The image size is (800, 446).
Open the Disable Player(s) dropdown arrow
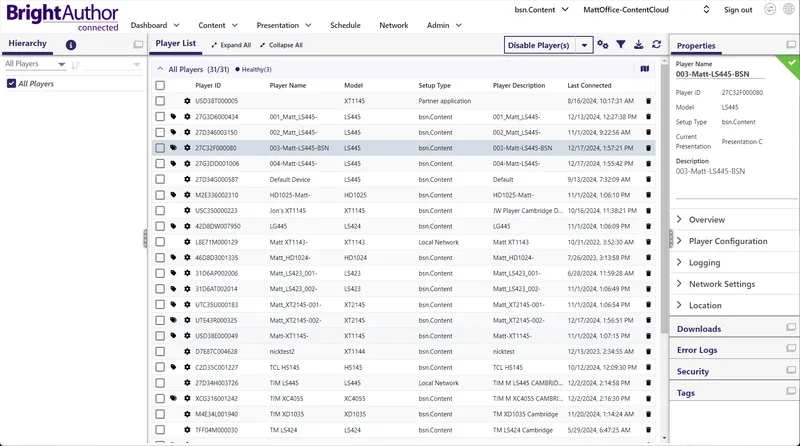[583, 45]
